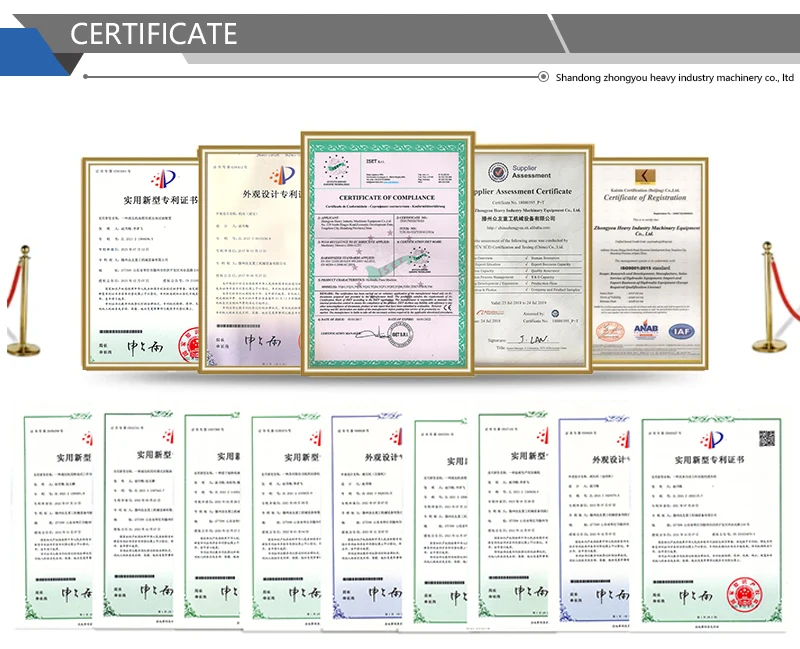This screenshot has width=800, height=649.
Task: Click the left gold rope stanchion
Action: (23, 301)
